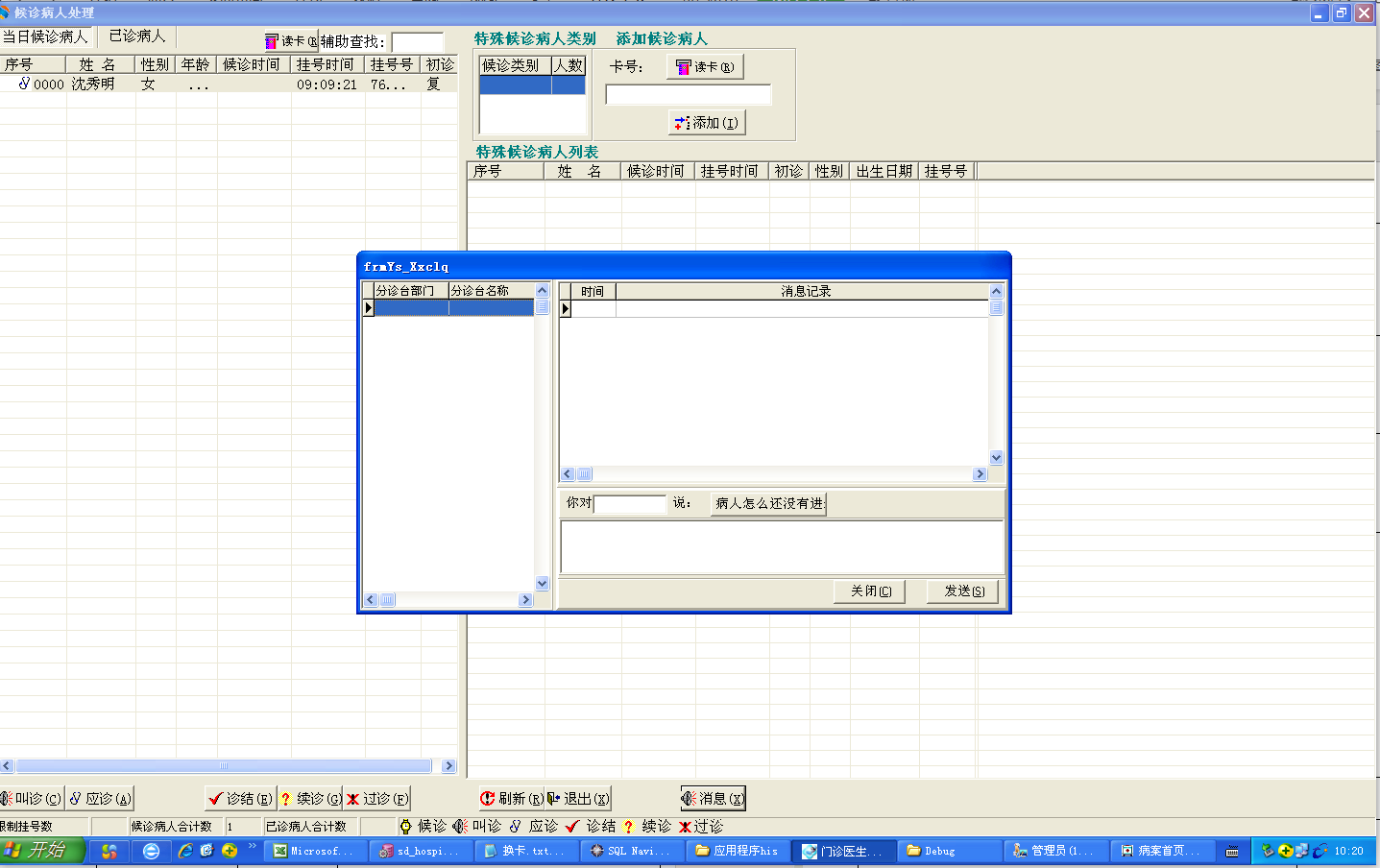The height and width of the screenshot is (868, 1380).
Task: Click the 刷新(R) refresh button
Action: (512, 798)
